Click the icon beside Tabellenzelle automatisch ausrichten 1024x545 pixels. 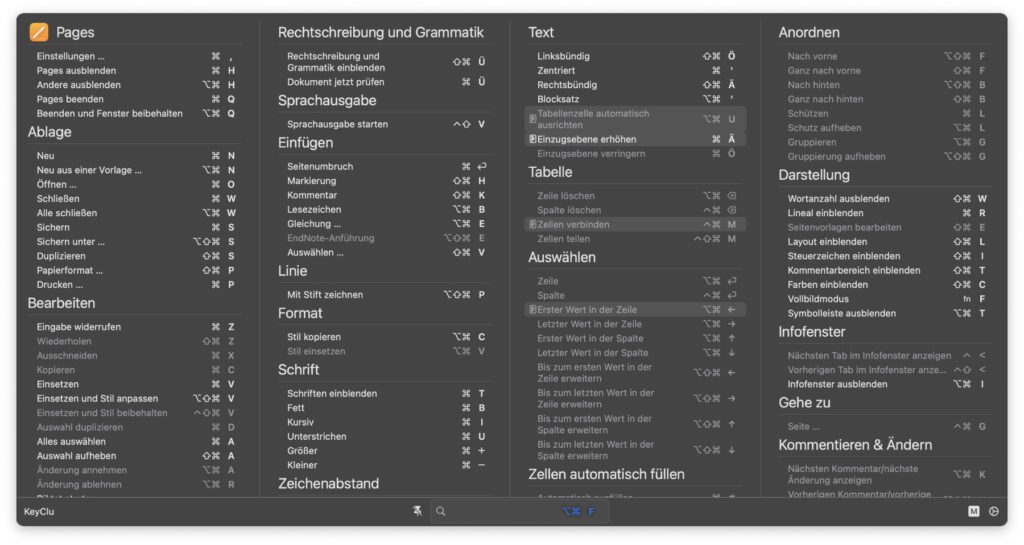[x=532, y=119]
